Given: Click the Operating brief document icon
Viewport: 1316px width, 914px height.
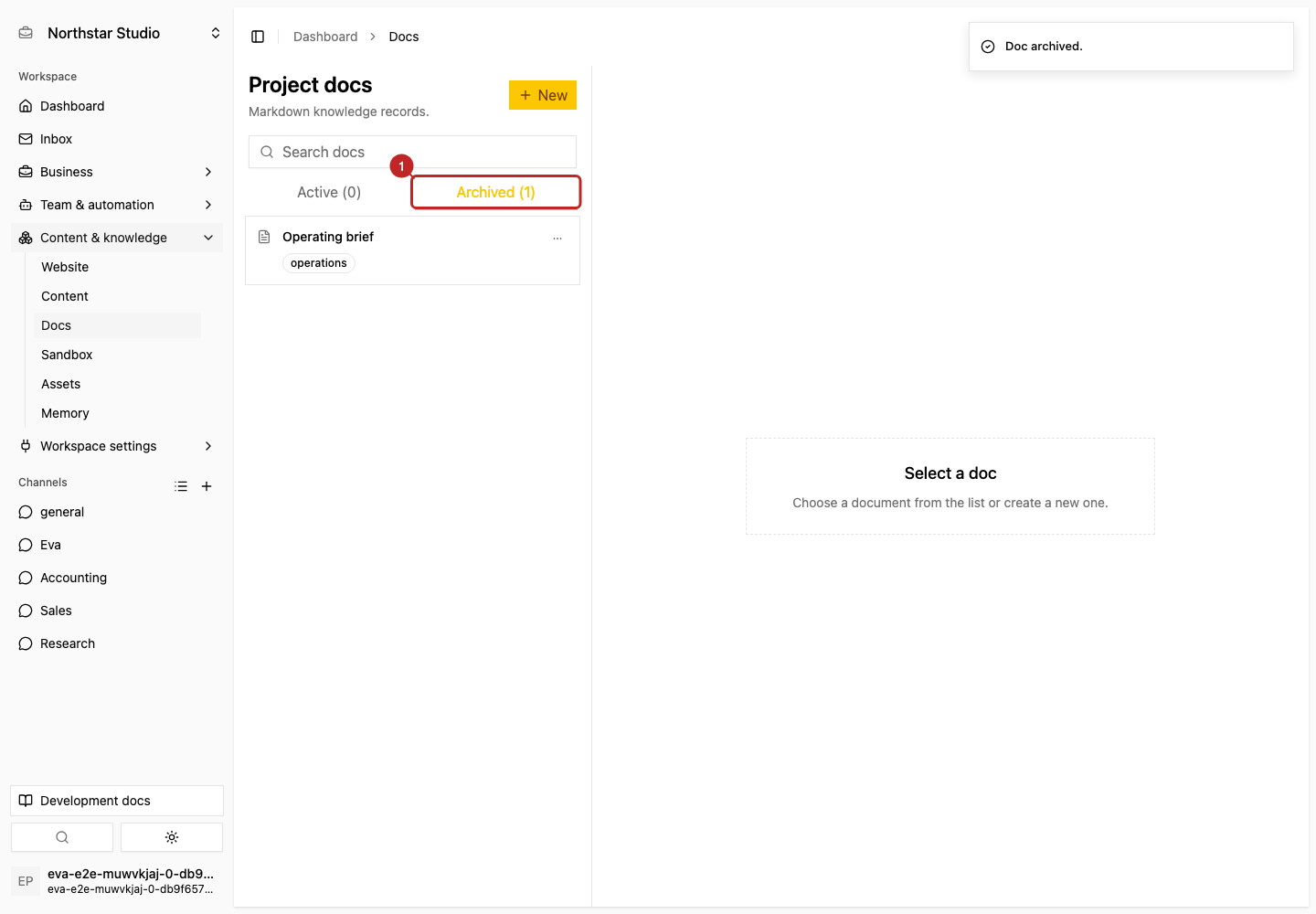Looking at the screenshot, I should [264, 237].
